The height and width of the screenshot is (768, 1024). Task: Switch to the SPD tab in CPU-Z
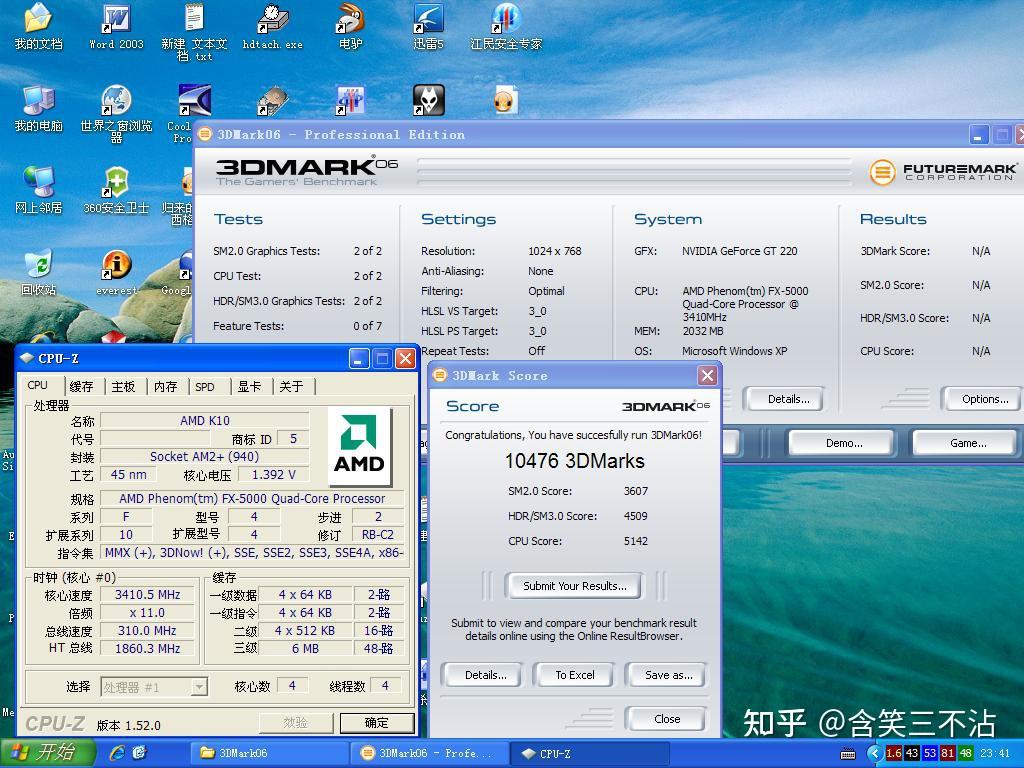(x=206, y=386)
